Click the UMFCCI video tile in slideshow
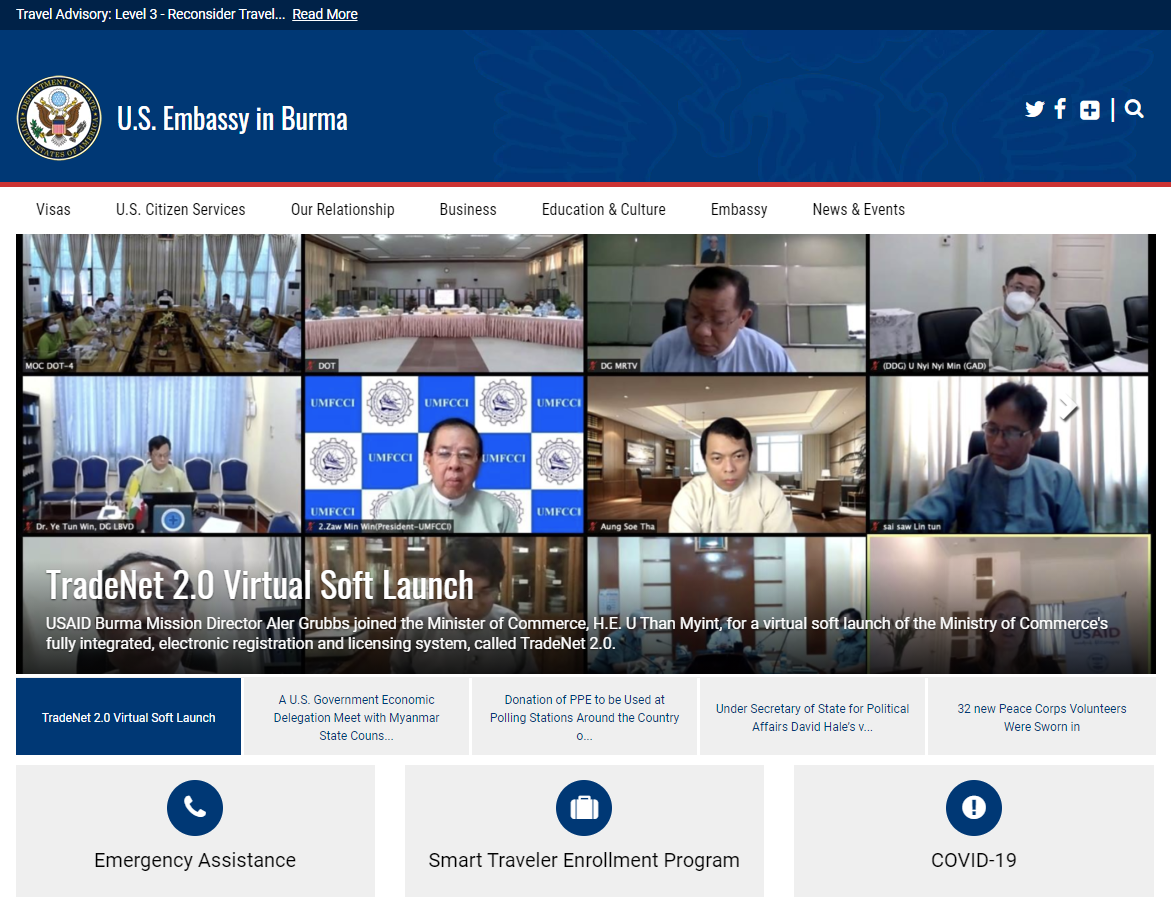1171x897 pixels. (x=444, y=454)
